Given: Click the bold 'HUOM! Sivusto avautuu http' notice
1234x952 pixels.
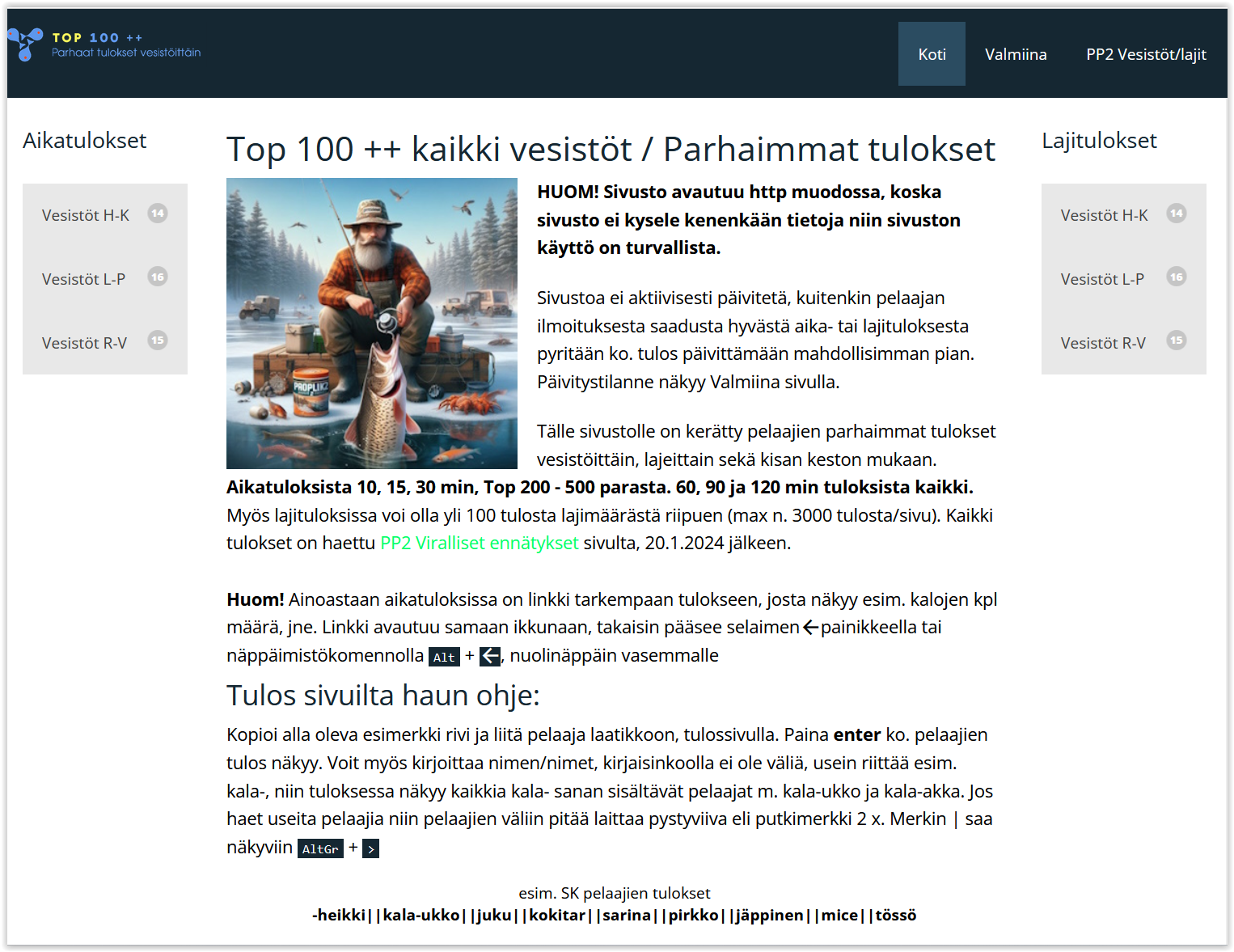Looking at the screenshot, I should [x=749, y=220].
